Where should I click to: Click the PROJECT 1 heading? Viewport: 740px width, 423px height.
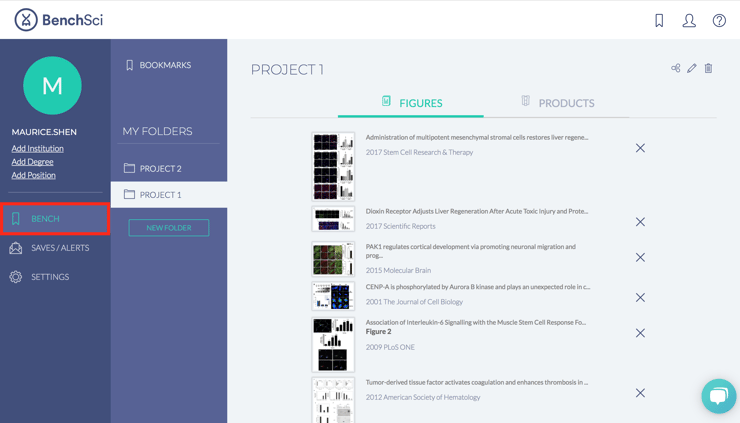tap(287, 69)
